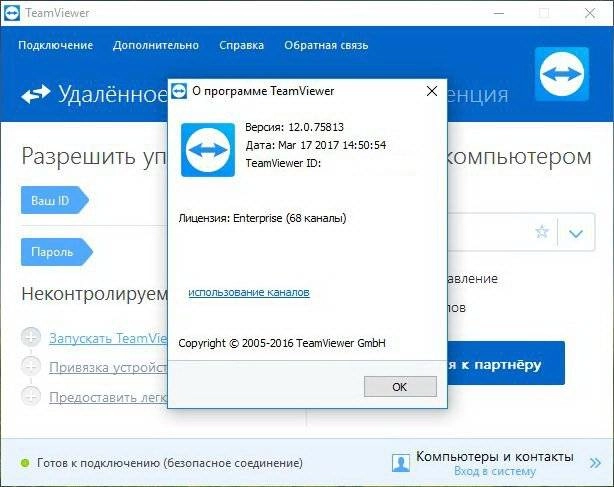Click the Вход в систему link
Viewport: 614px width, 487px height.
495,471
